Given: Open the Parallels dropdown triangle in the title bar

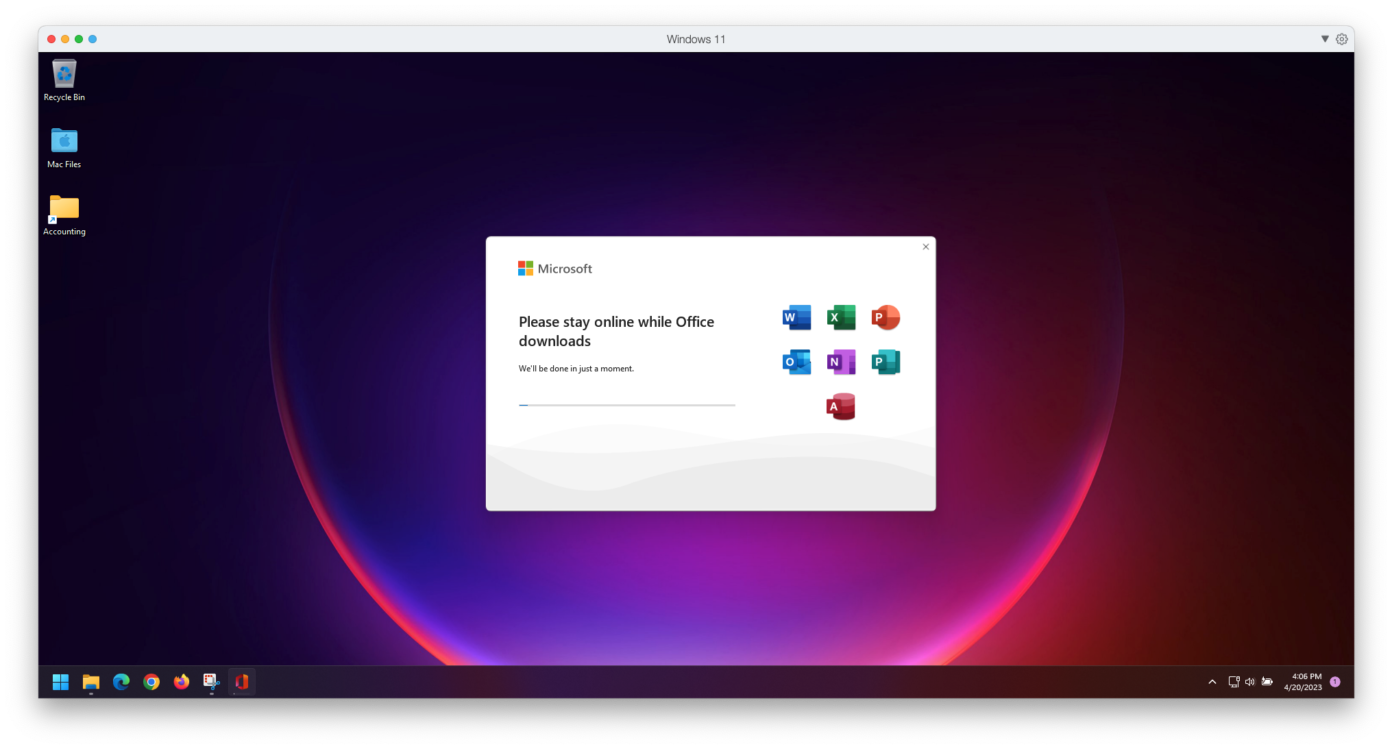Looking at the screenshot, I should 1325,39.
